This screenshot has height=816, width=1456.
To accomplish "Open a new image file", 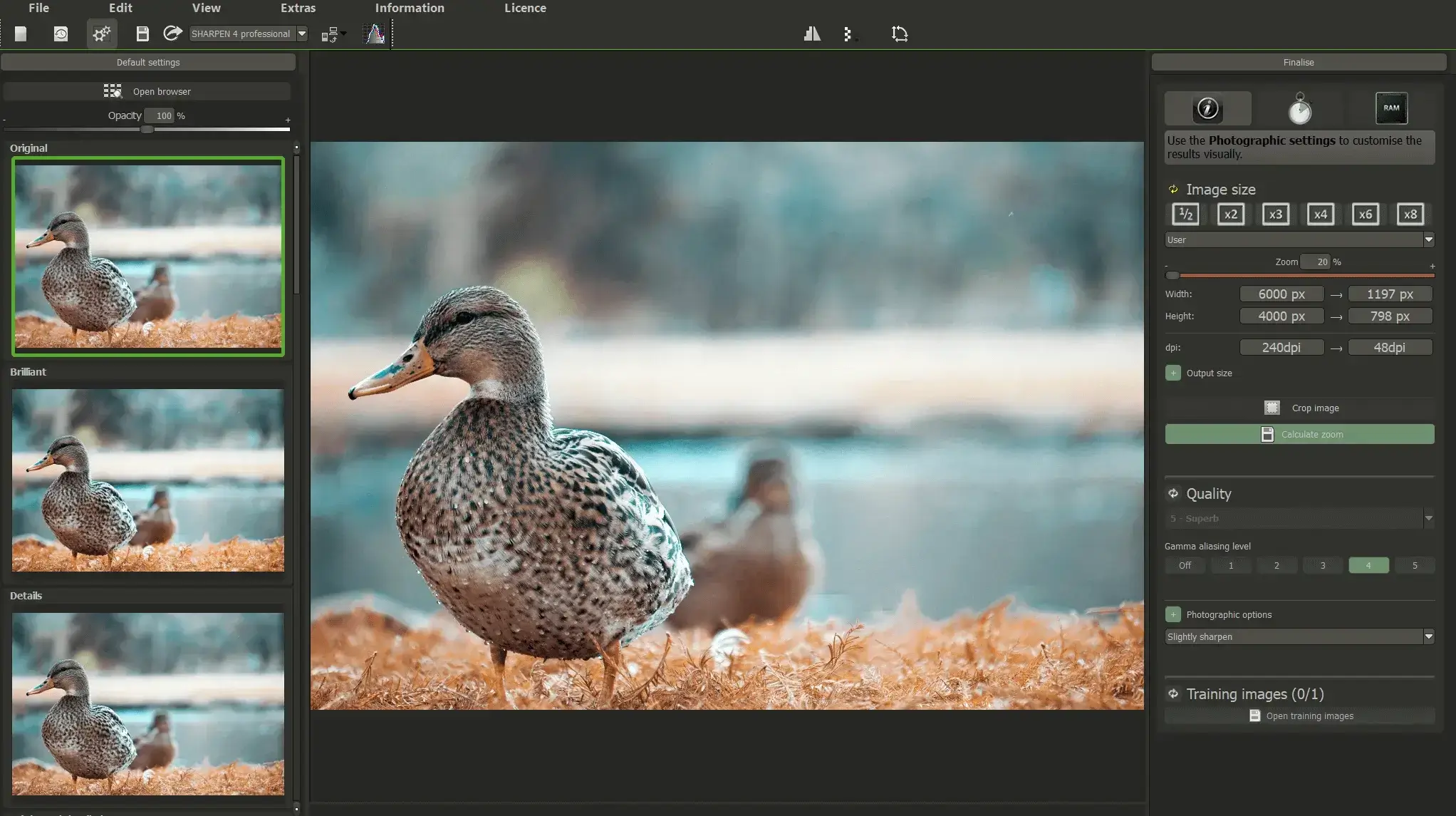I will pos(21,33).
